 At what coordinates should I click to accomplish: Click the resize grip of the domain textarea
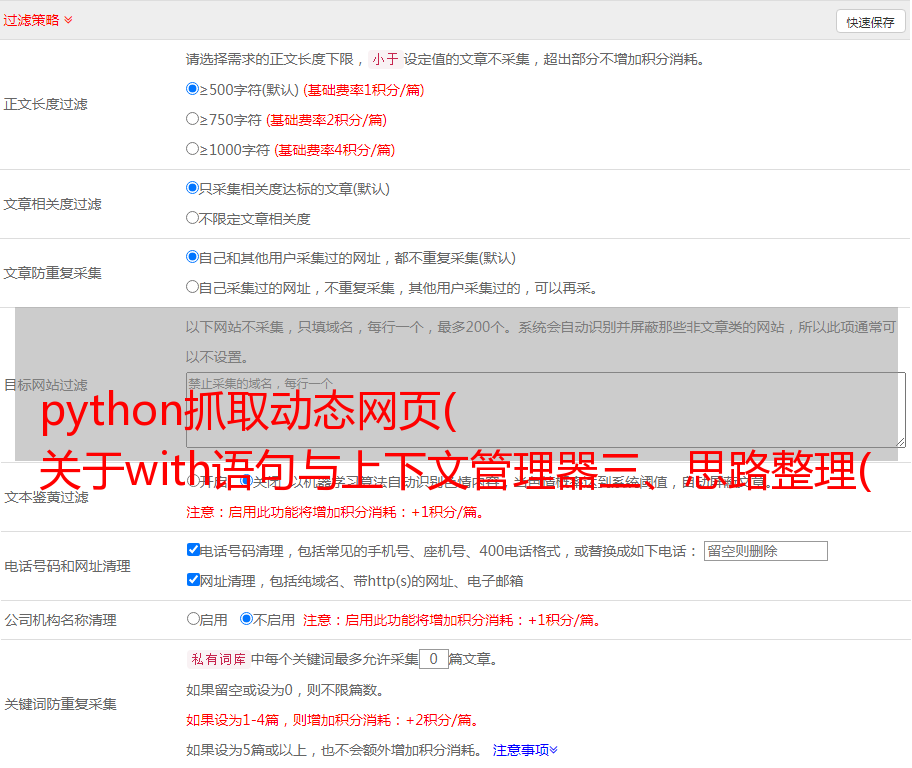coord(900,442)
